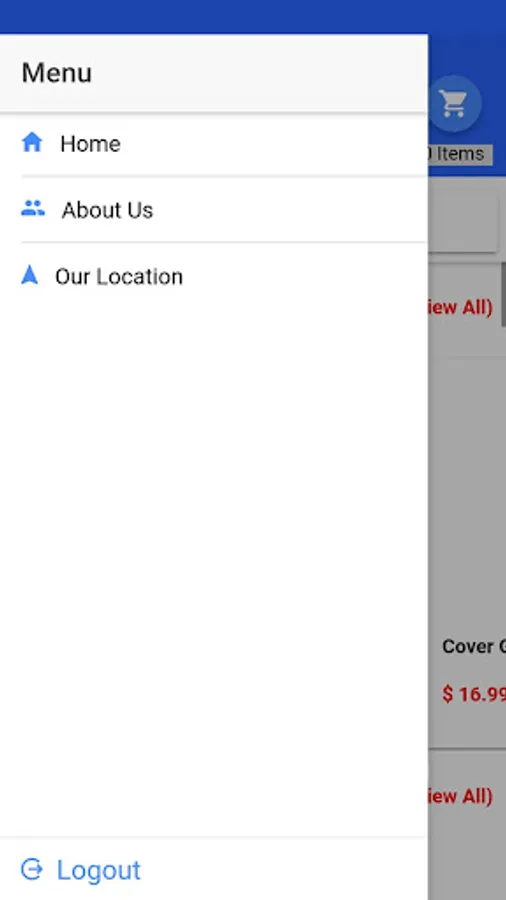This screenshot has width=506, height=900.
Task: Click the Items count label under cart
Action: [x=459, y=154]
